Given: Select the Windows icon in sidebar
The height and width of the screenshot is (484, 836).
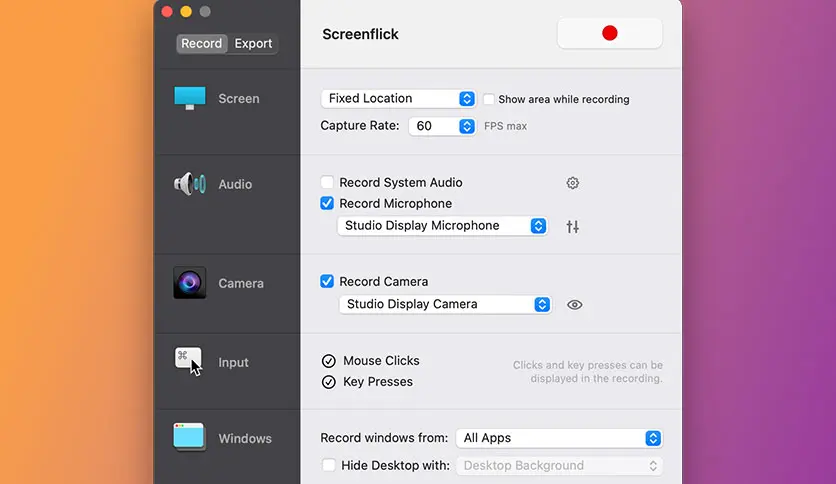Looking at the screenshot, I should click(189, 437).
